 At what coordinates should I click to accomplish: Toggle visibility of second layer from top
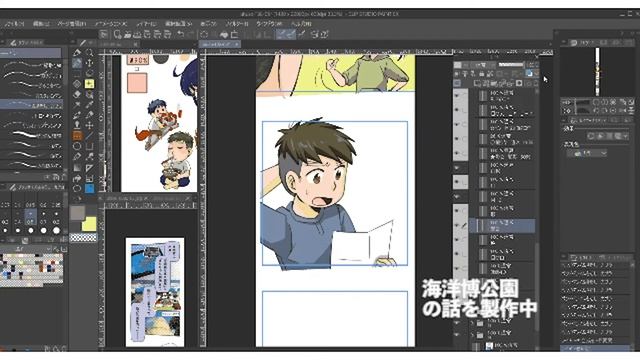pos(457,110)
